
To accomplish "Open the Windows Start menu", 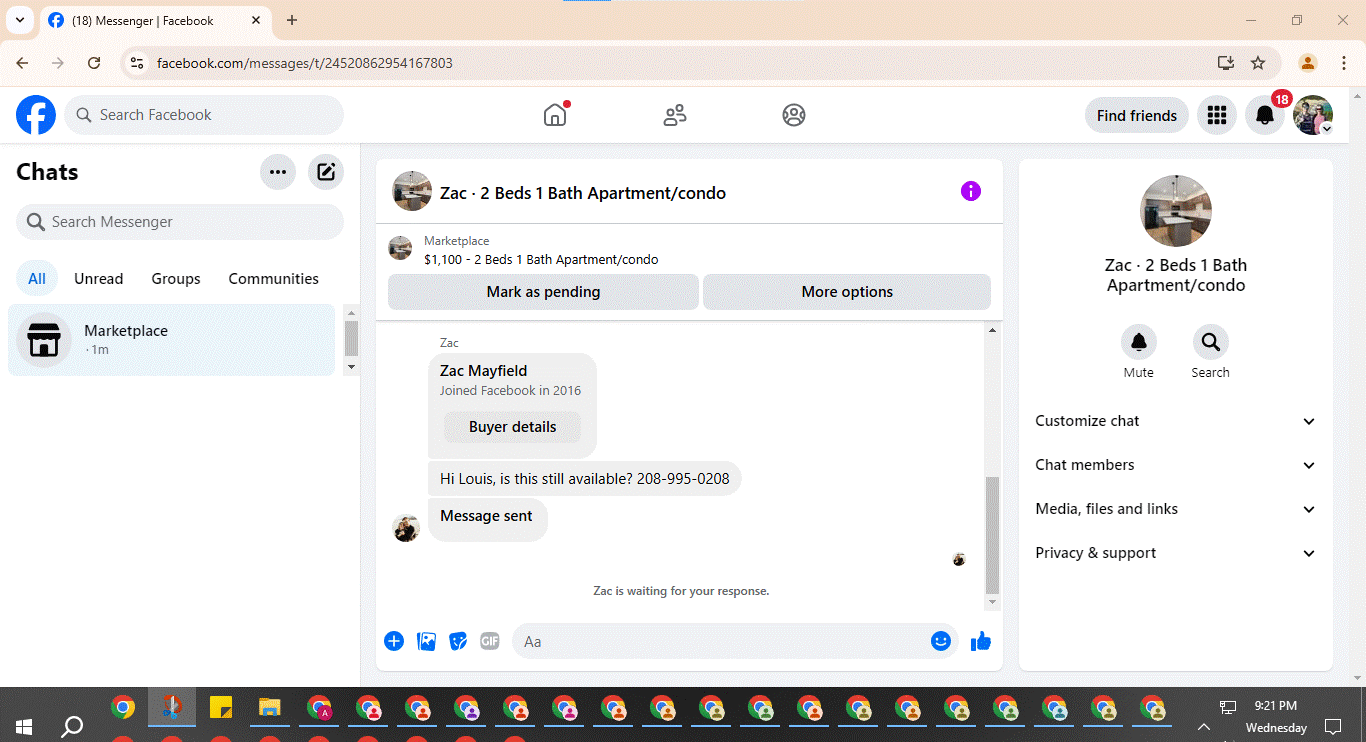I will pyautogui.click(x=23, y=726).
